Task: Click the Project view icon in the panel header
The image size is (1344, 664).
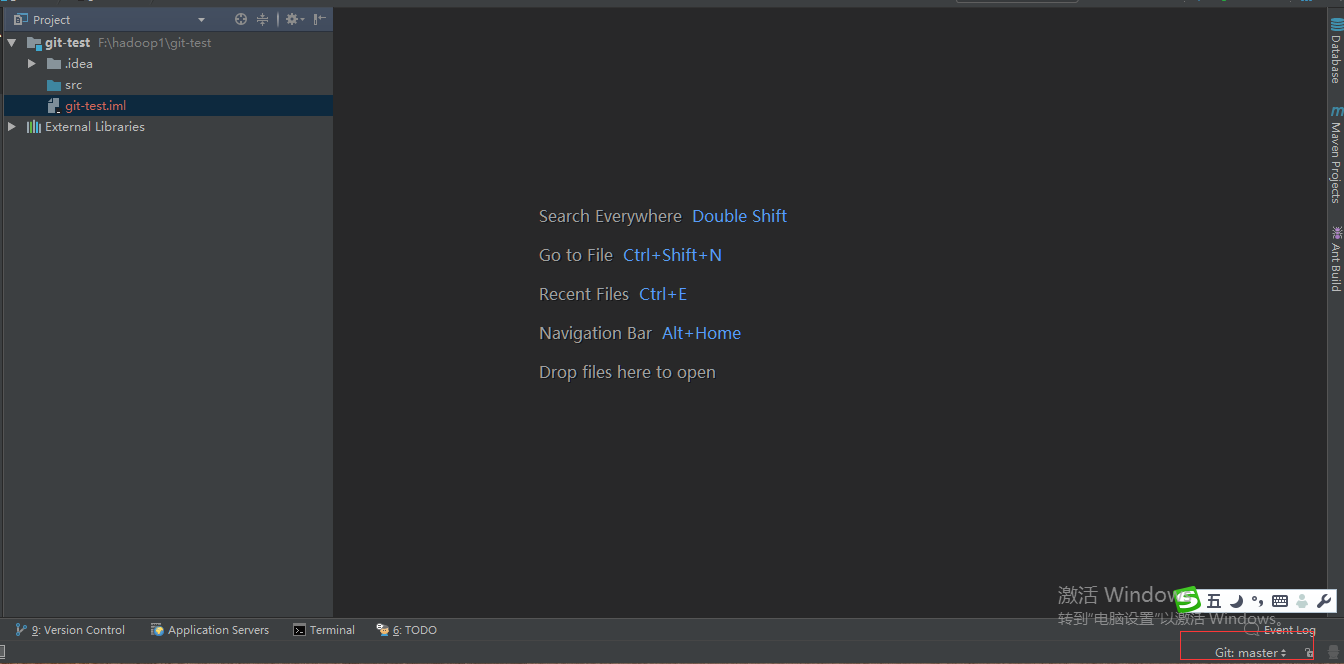Action: 20,19
